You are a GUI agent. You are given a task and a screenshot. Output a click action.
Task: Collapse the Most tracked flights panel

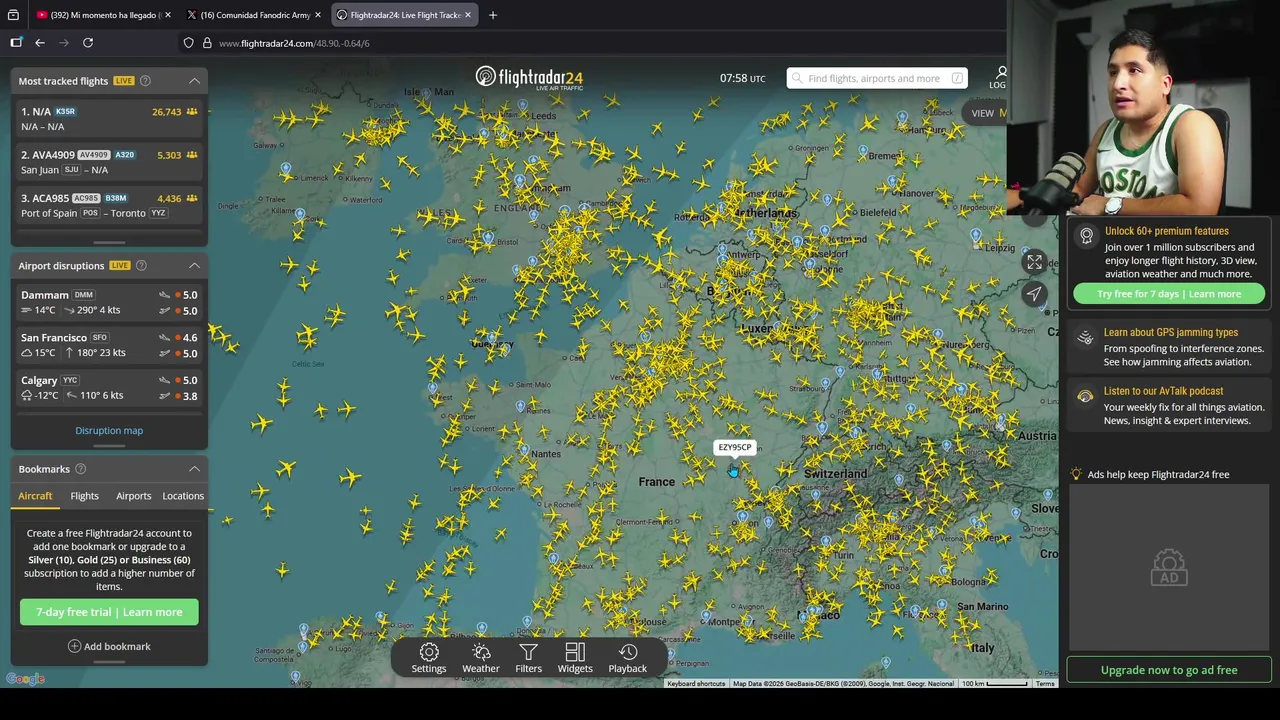pyautogui.click(x=194, y=81)
